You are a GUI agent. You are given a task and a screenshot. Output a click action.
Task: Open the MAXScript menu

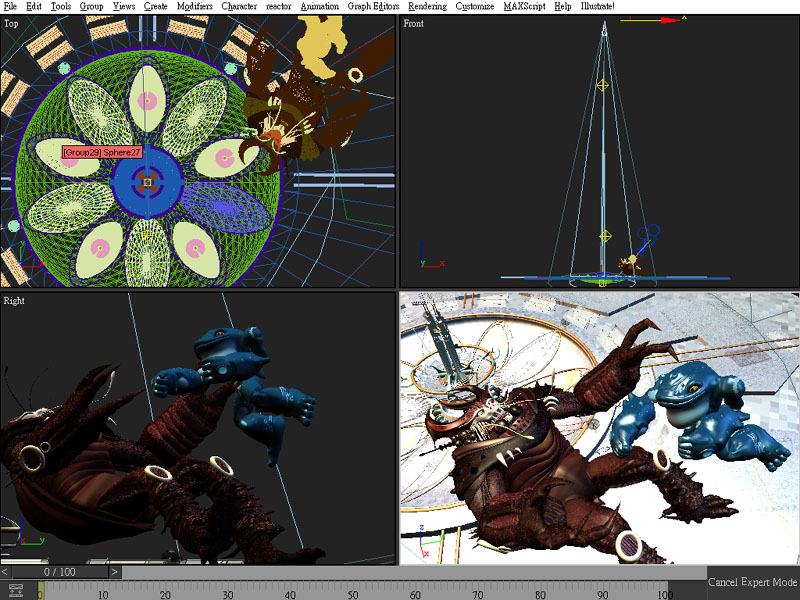click(x=524, y=6)
